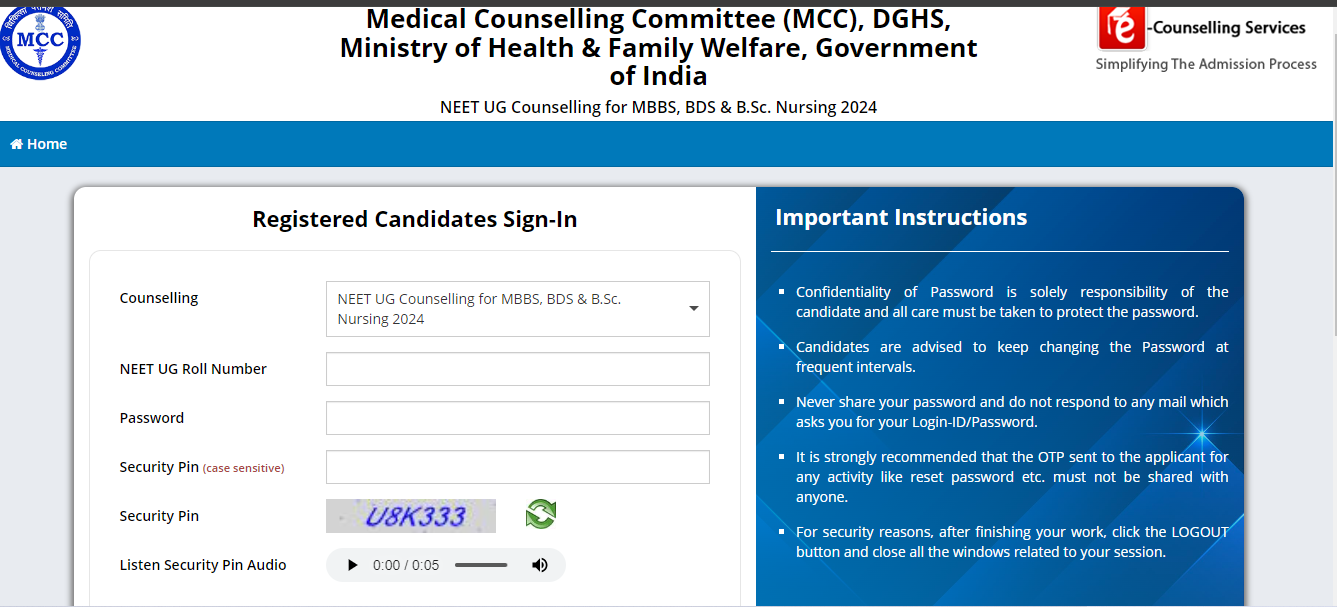The width and height of the screenshot is (1337, 607).
Task: Click the home icon in navigation bar
Action: pos(17,143)
